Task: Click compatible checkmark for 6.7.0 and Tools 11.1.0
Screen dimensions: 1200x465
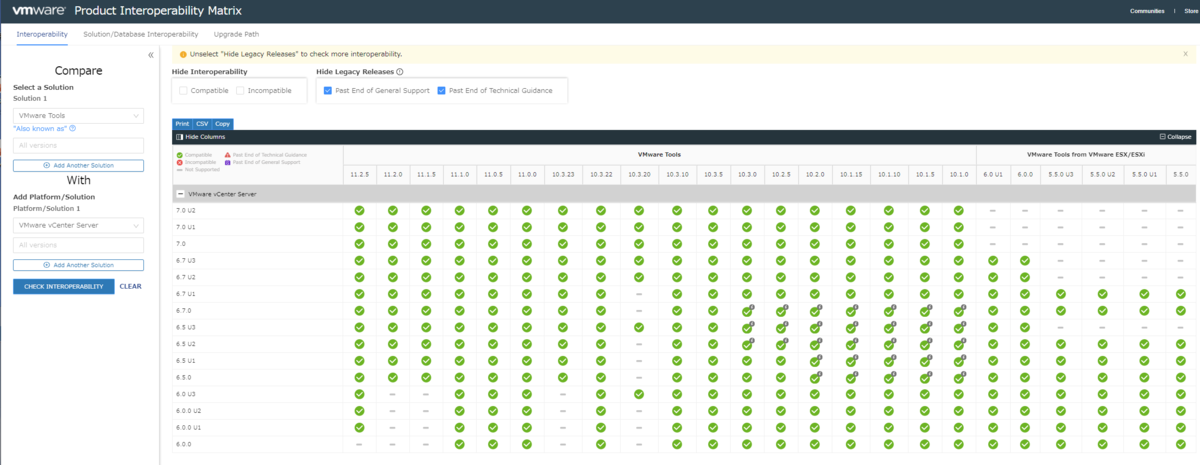Action: point(460,310)
